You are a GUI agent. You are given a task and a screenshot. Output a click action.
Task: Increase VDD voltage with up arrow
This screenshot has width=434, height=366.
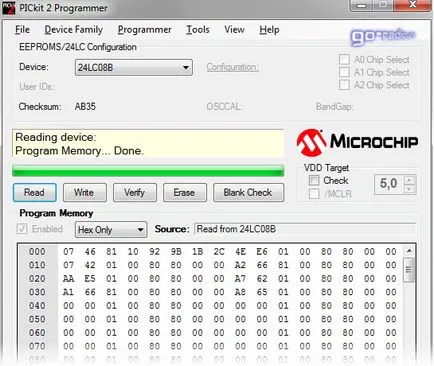coord(409,180)
